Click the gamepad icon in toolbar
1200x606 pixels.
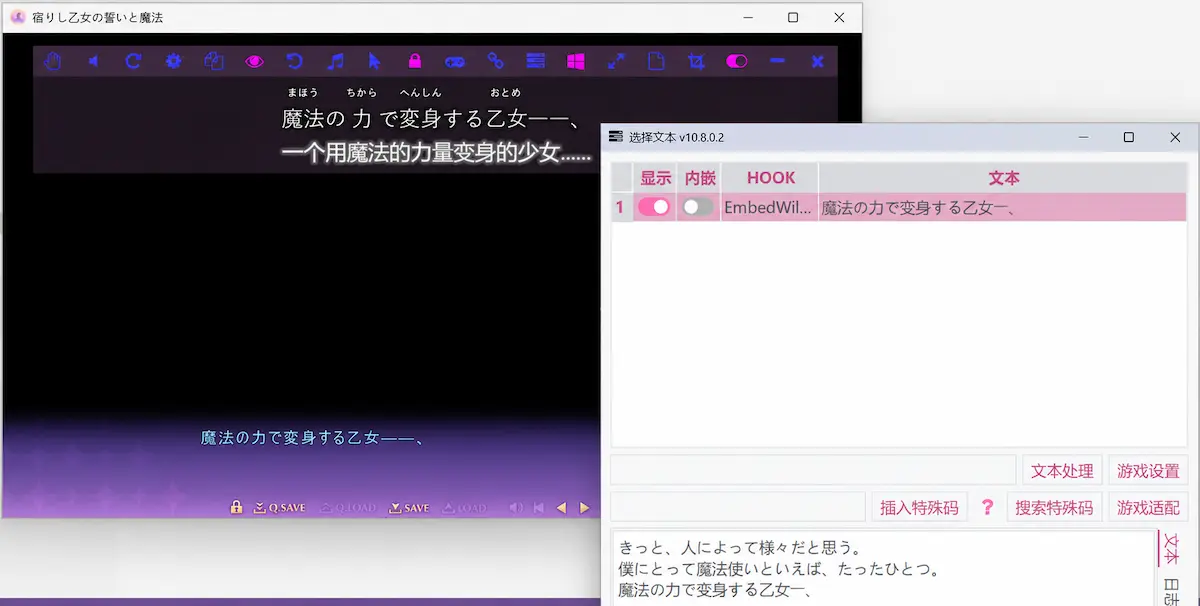[455, 62]
